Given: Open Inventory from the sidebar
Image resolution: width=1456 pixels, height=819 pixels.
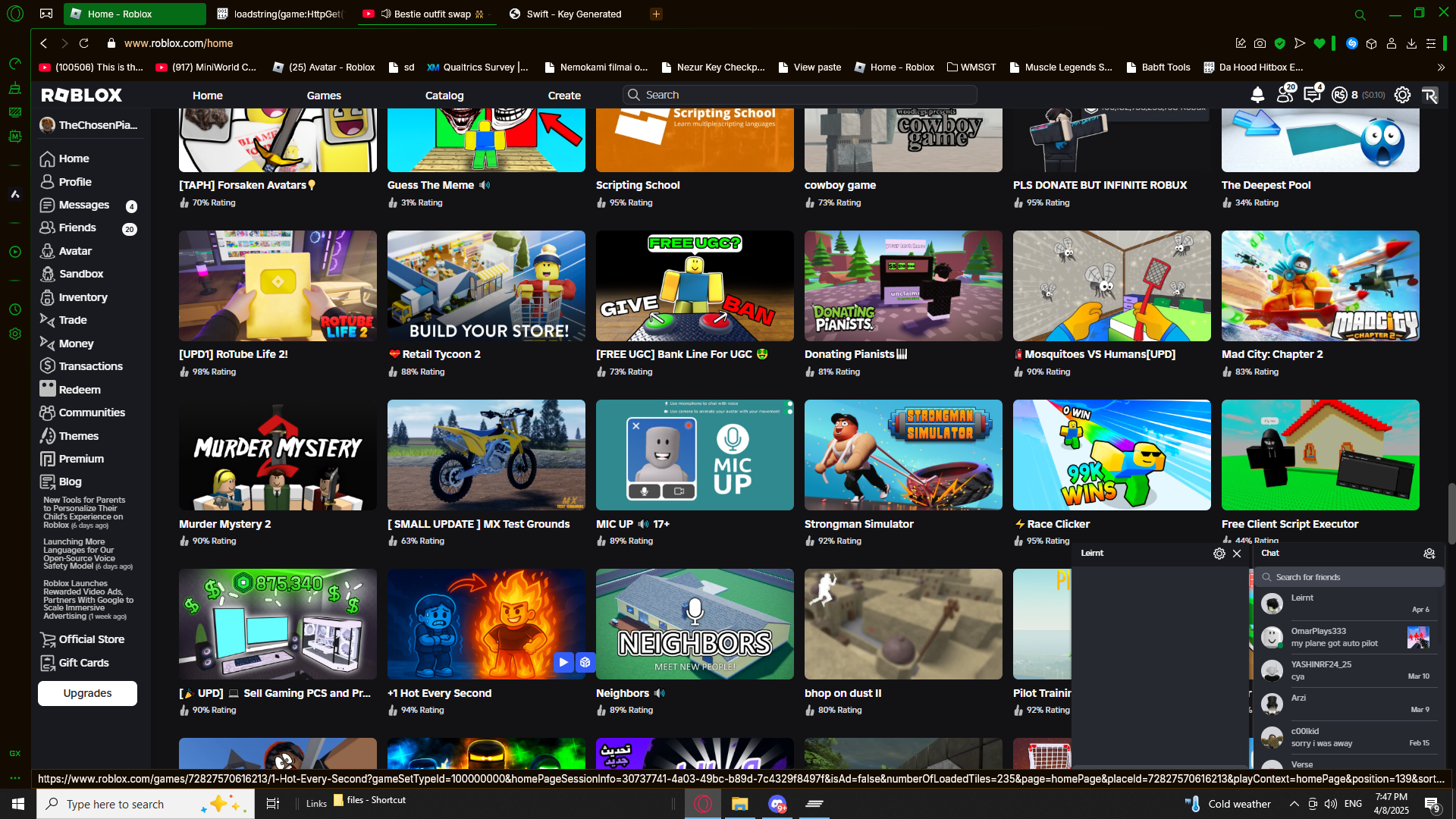Looking at the screenshot, I should (83, 297).
